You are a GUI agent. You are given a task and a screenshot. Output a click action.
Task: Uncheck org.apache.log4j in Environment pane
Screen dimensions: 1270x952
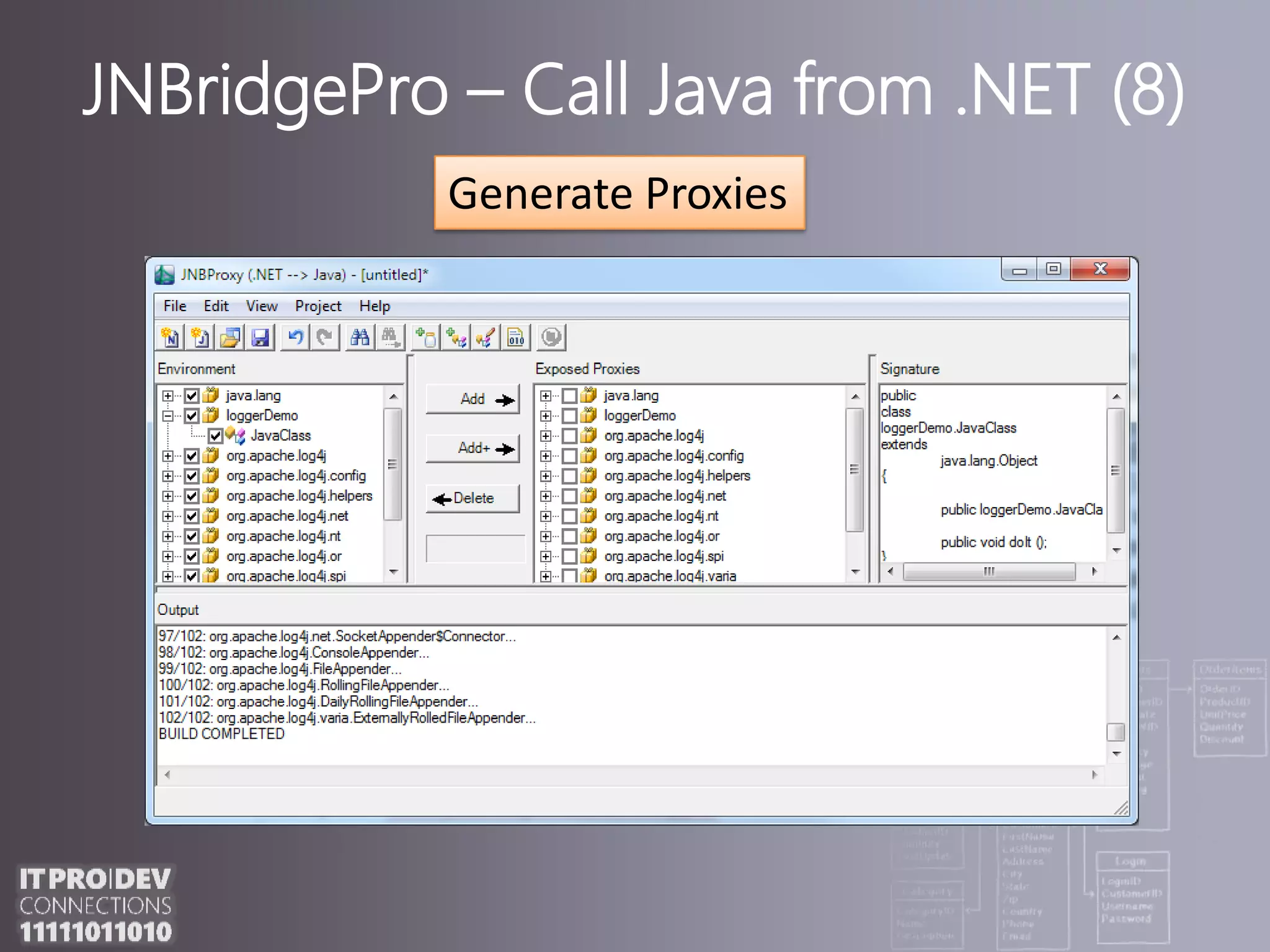point(192,456)
